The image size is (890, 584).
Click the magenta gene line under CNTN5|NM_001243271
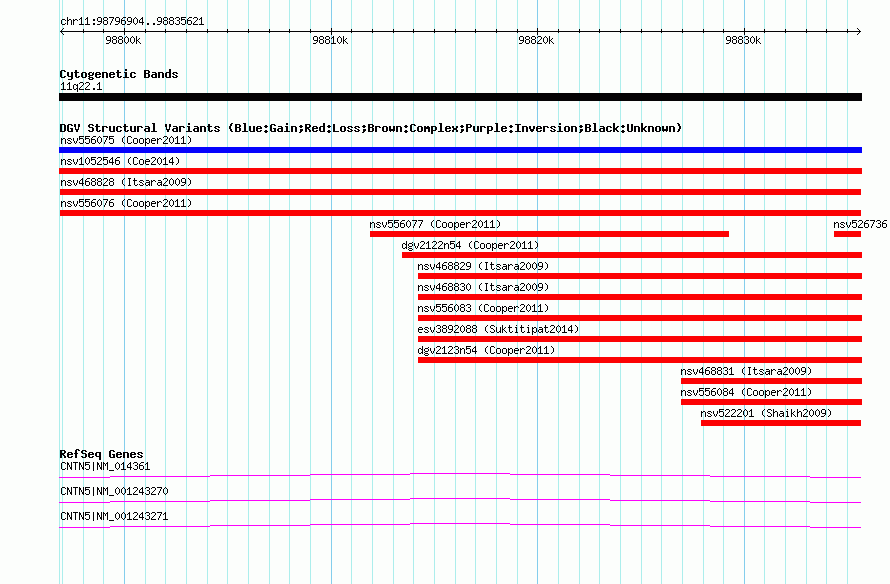460,526
